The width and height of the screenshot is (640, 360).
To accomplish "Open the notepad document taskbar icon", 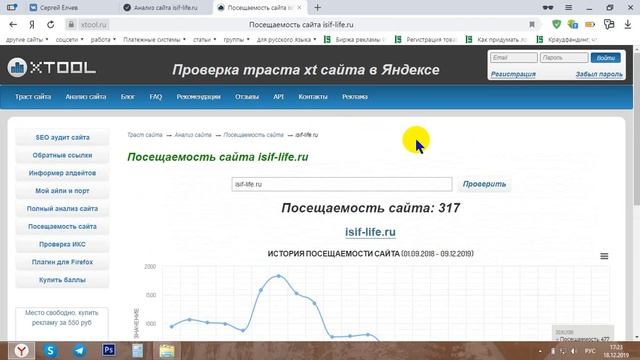I will [138, 350].
